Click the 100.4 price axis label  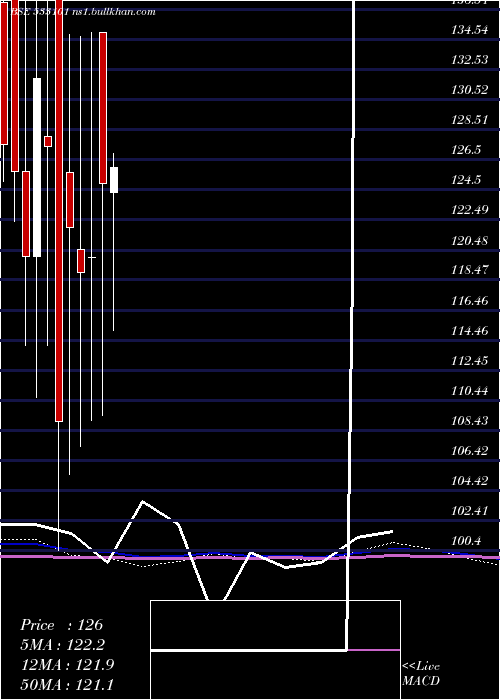(467, 541)
